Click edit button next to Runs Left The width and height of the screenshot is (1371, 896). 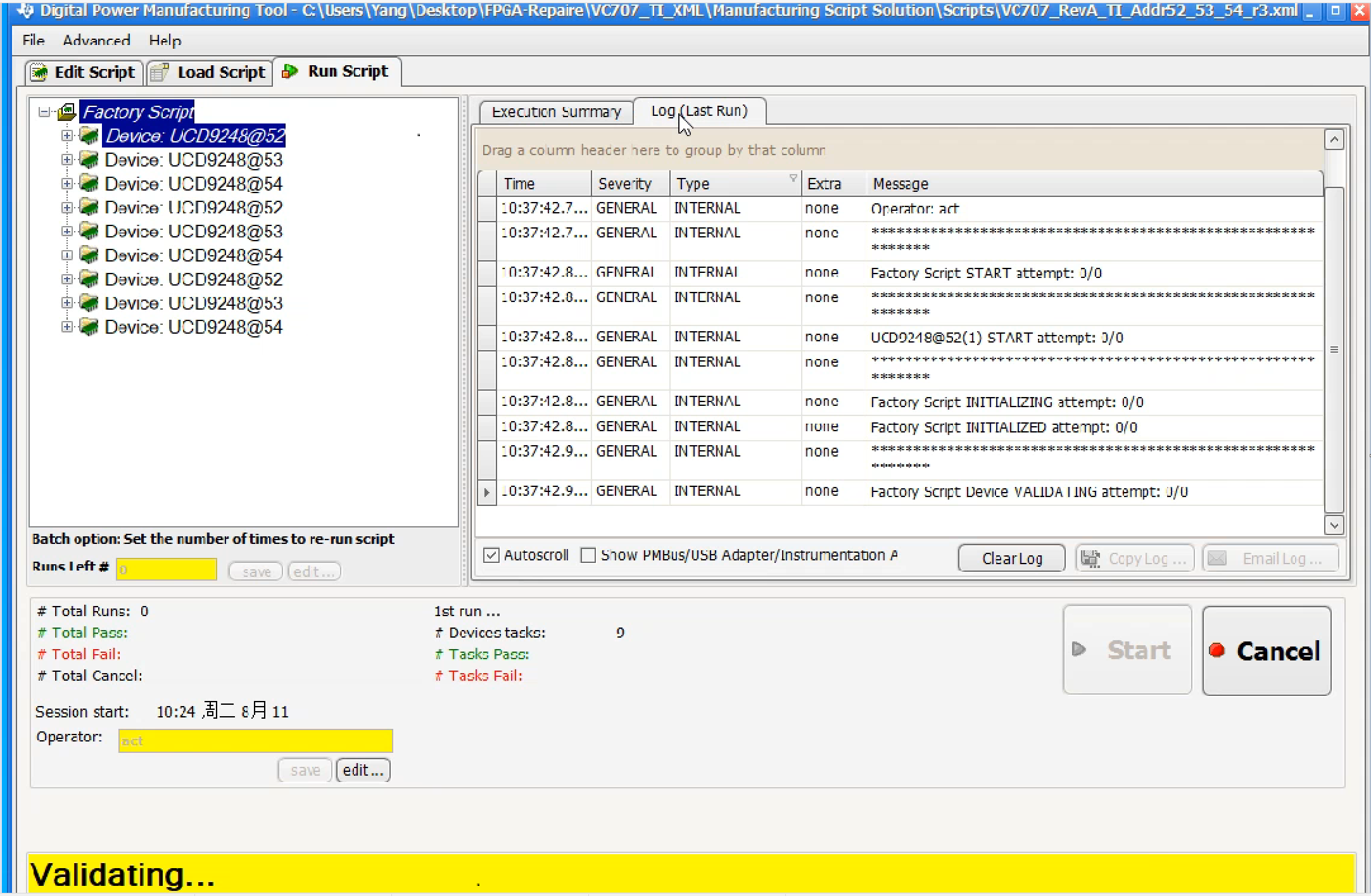pos(314,572)
